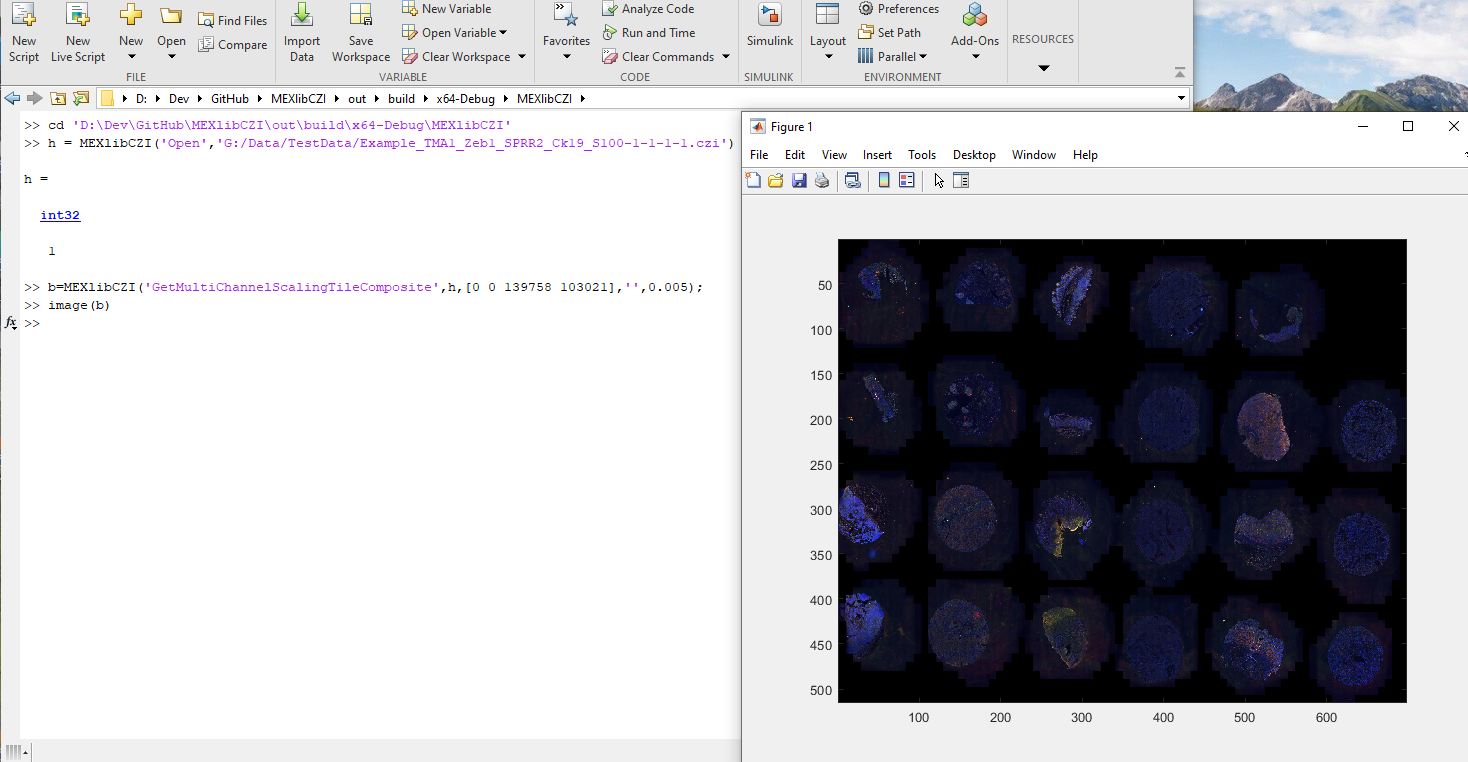Expand the Open Variable dropdown arrow
The image size is (1468, 762).
[x=503, y=33]
